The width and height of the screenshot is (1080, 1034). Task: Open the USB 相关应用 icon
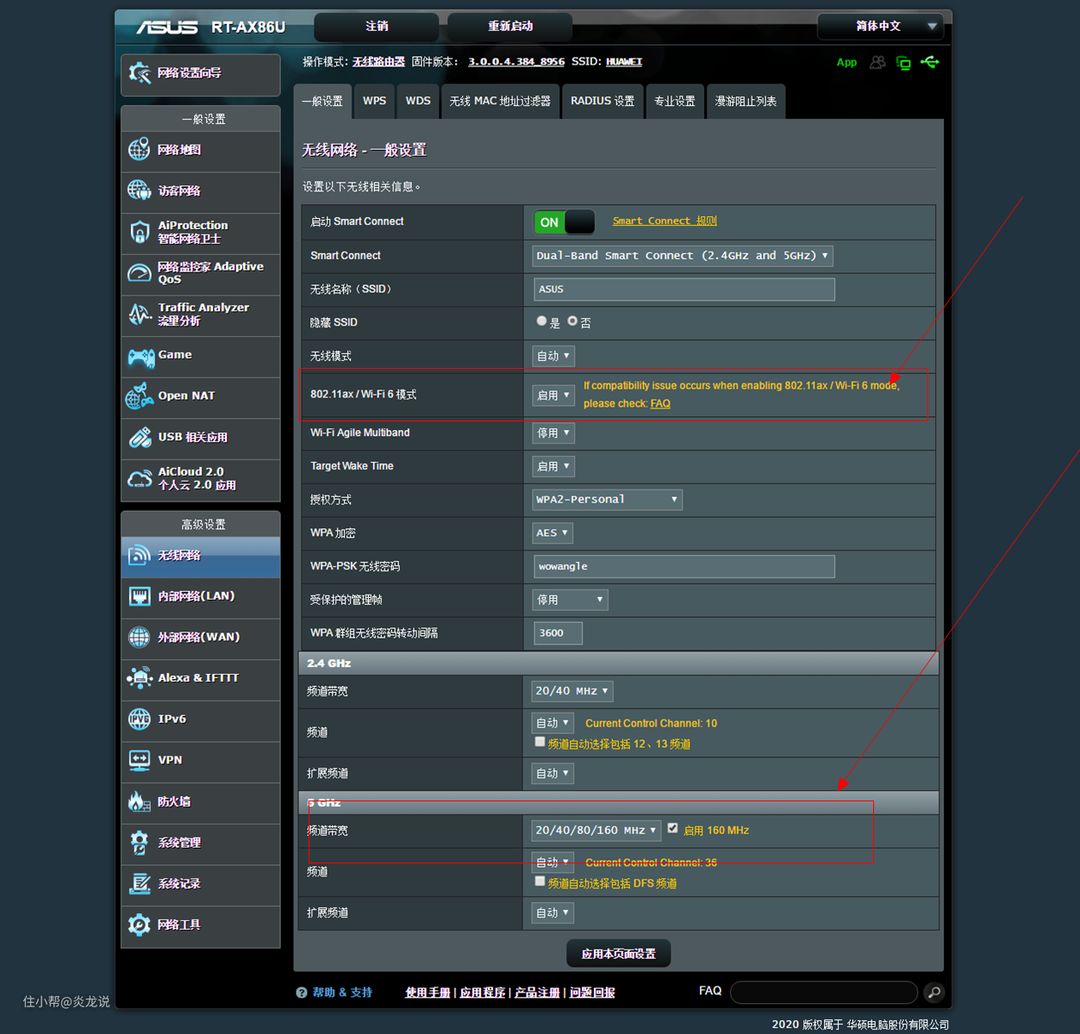[x=139, y=437]
